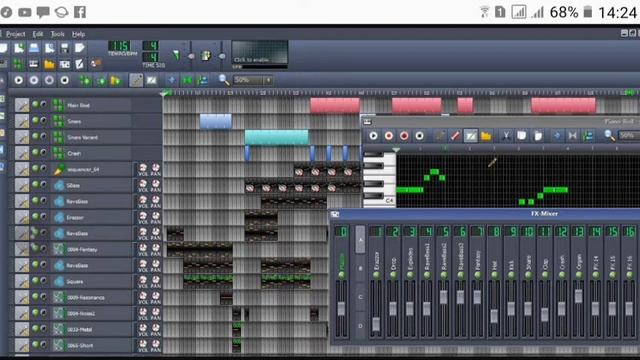Open the Tools menu
The height and width of the screenshot is (360, 640).
coord(58,34)
